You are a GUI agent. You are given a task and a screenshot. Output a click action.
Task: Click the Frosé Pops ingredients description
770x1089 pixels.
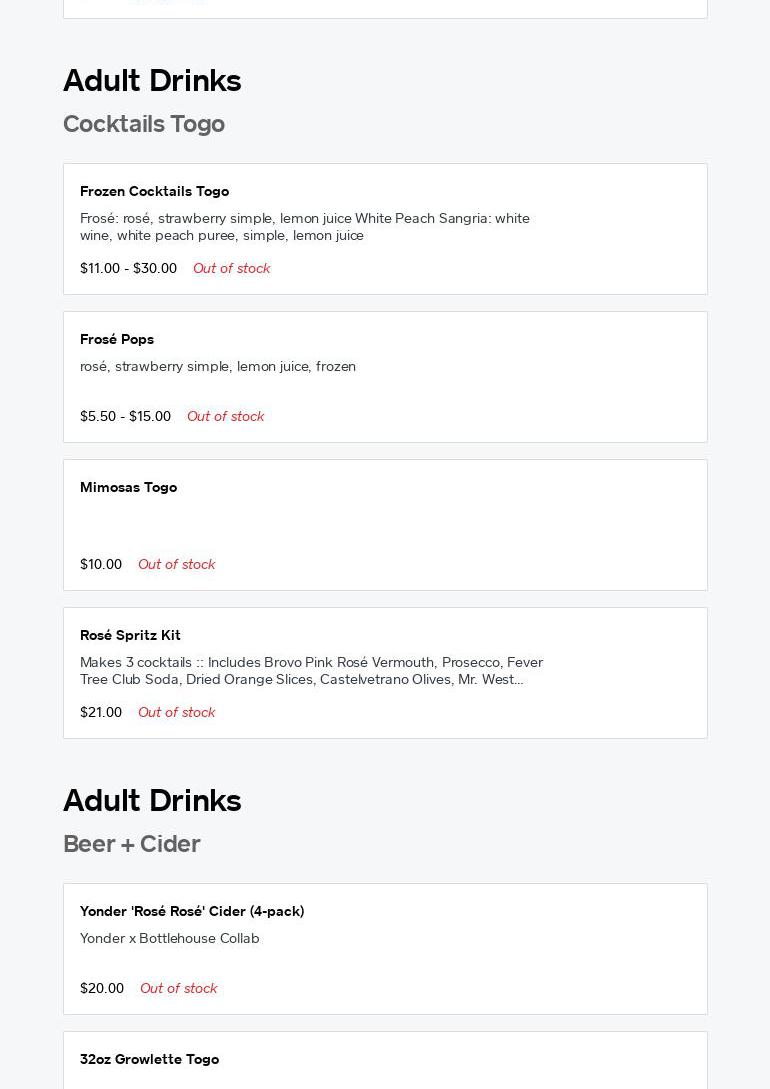(x=218, y=366)
